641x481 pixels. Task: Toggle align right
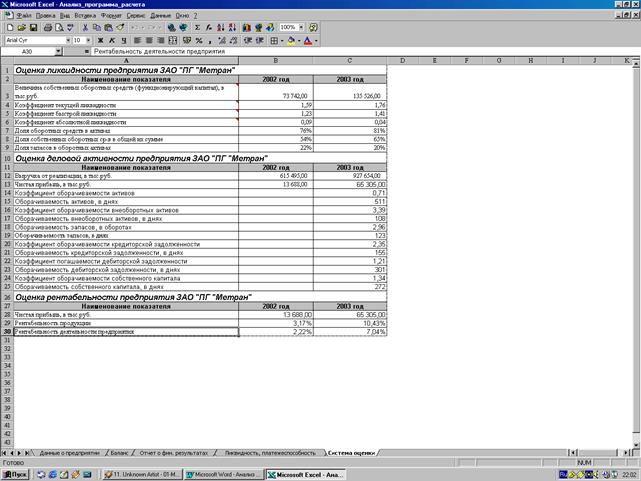coord(161,40)
